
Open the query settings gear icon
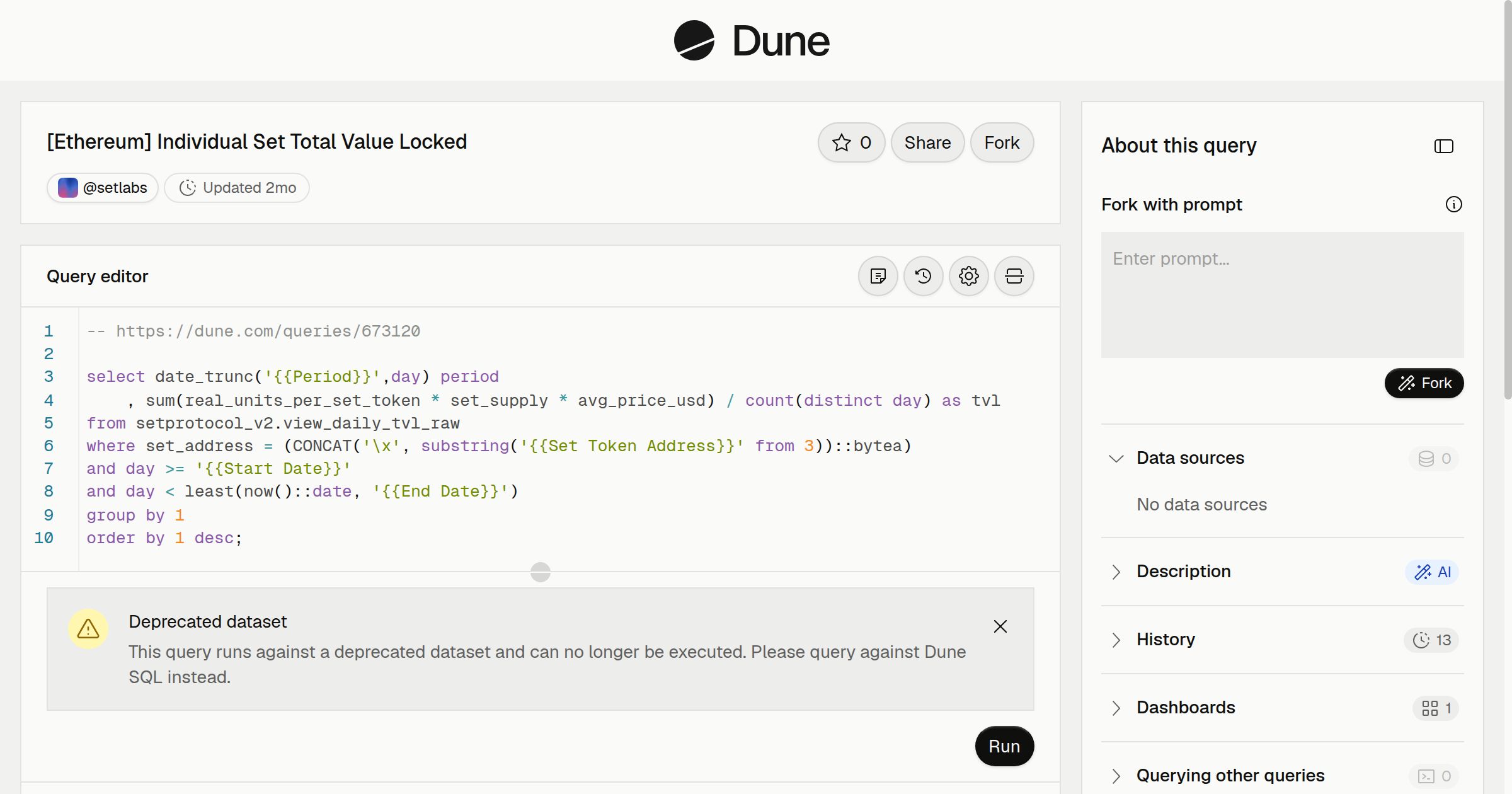tap(969, 276)
